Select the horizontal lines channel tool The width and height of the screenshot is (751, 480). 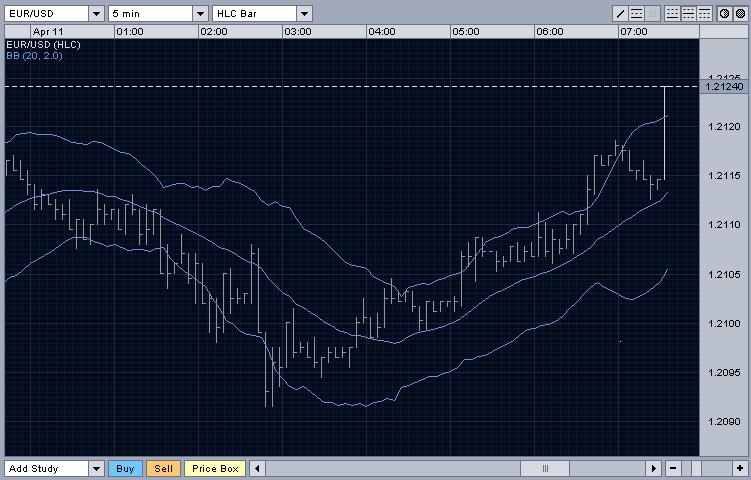coord(637,13)
